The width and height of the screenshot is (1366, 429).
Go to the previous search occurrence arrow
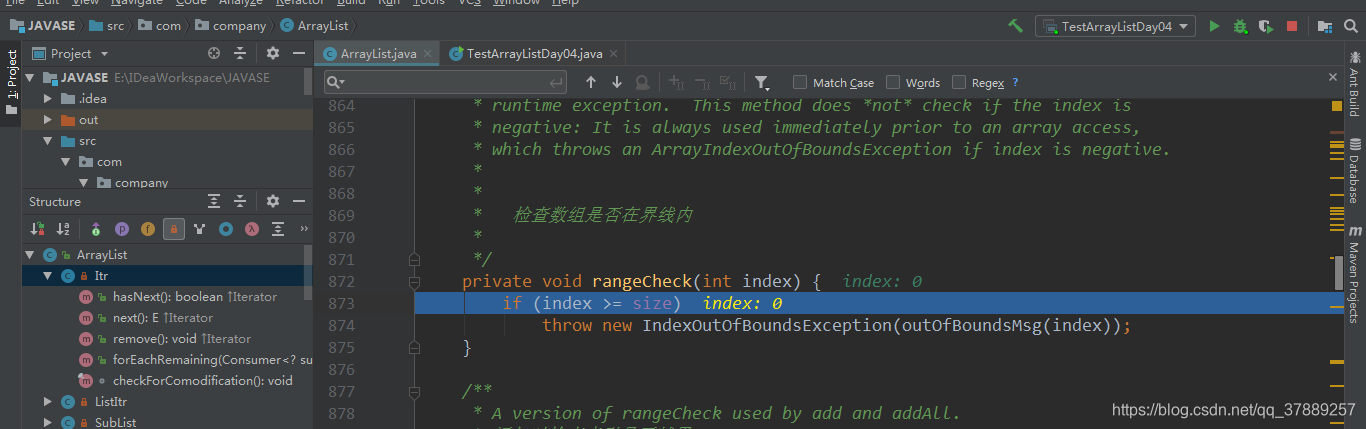(x=590, y=82)
